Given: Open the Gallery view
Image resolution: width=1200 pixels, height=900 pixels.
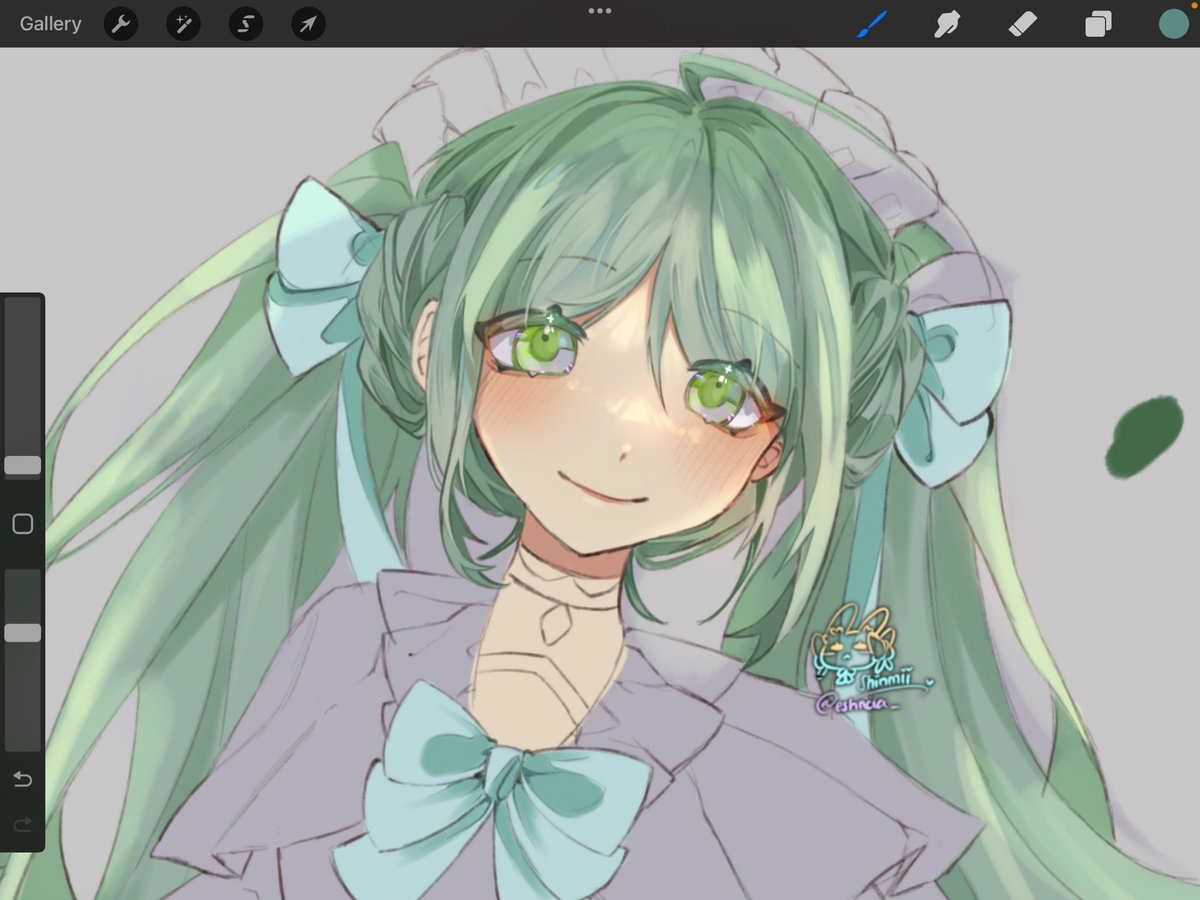Looking at the screenshot, I should tap(50, 24).
